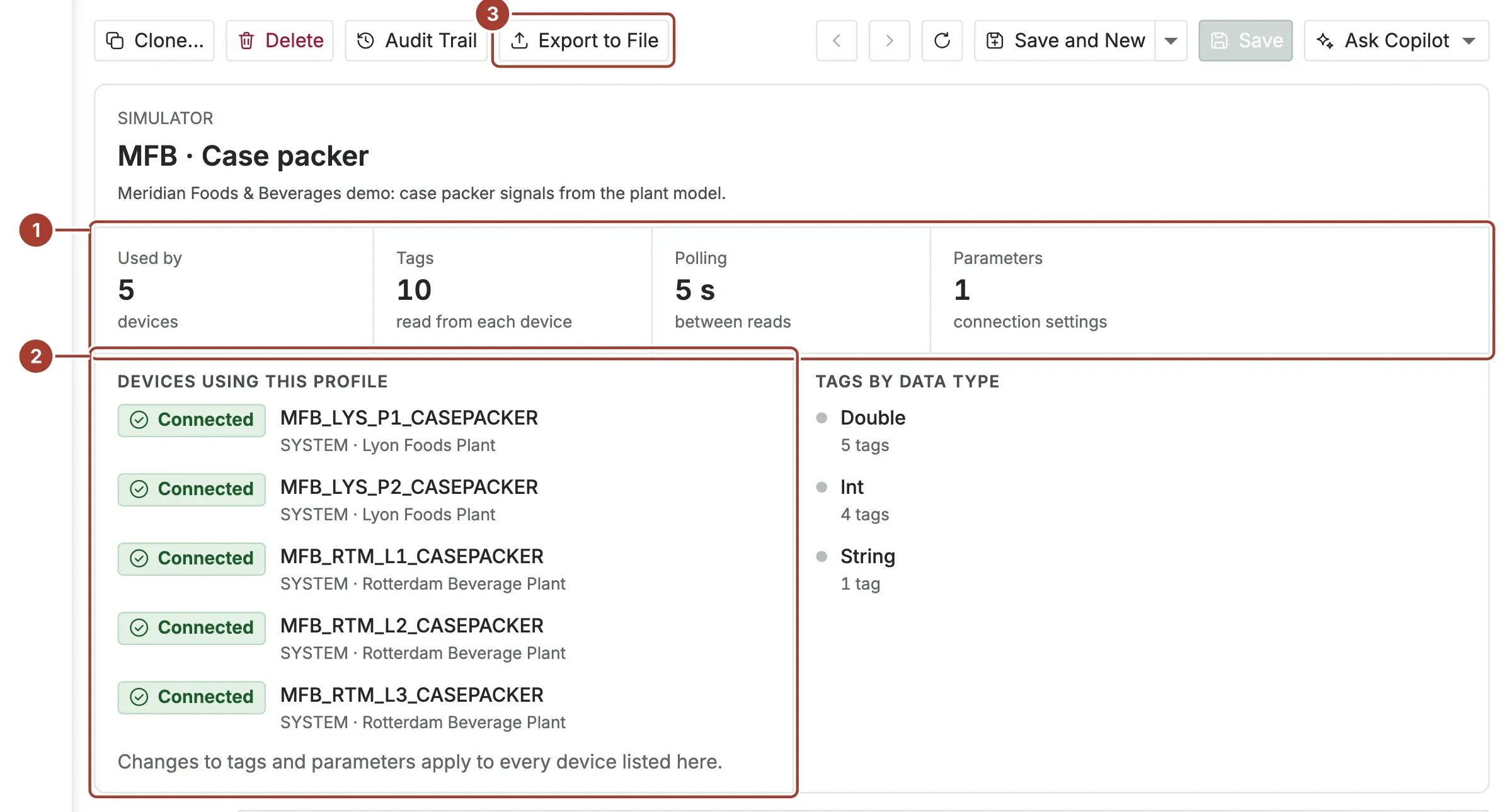Select MFB_LYS_P2_CASEPACKER device
Screen dimensions: 1512x812
coord(409,487)
